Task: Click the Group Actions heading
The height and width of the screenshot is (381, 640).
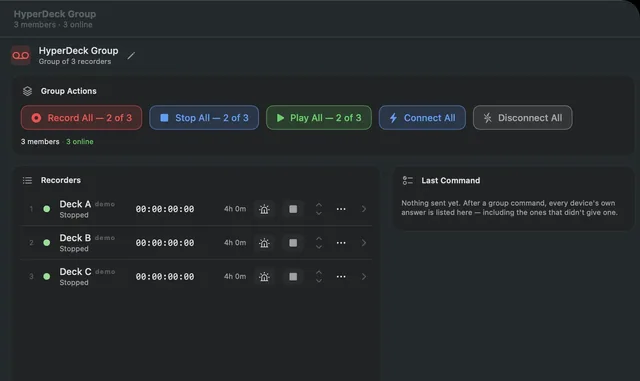Action: click(69, 91)
